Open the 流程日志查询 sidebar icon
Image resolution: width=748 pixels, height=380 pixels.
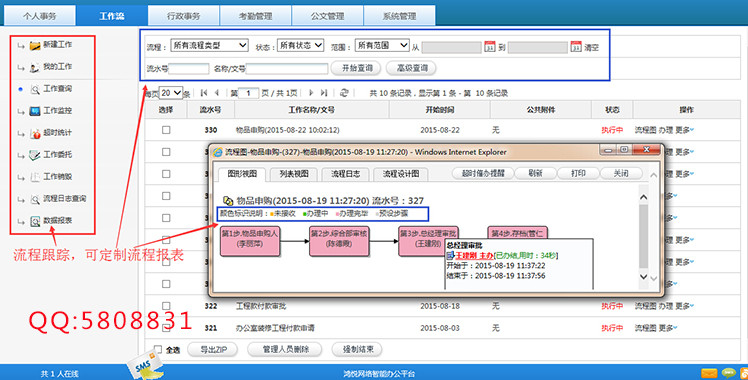(35, 199)
